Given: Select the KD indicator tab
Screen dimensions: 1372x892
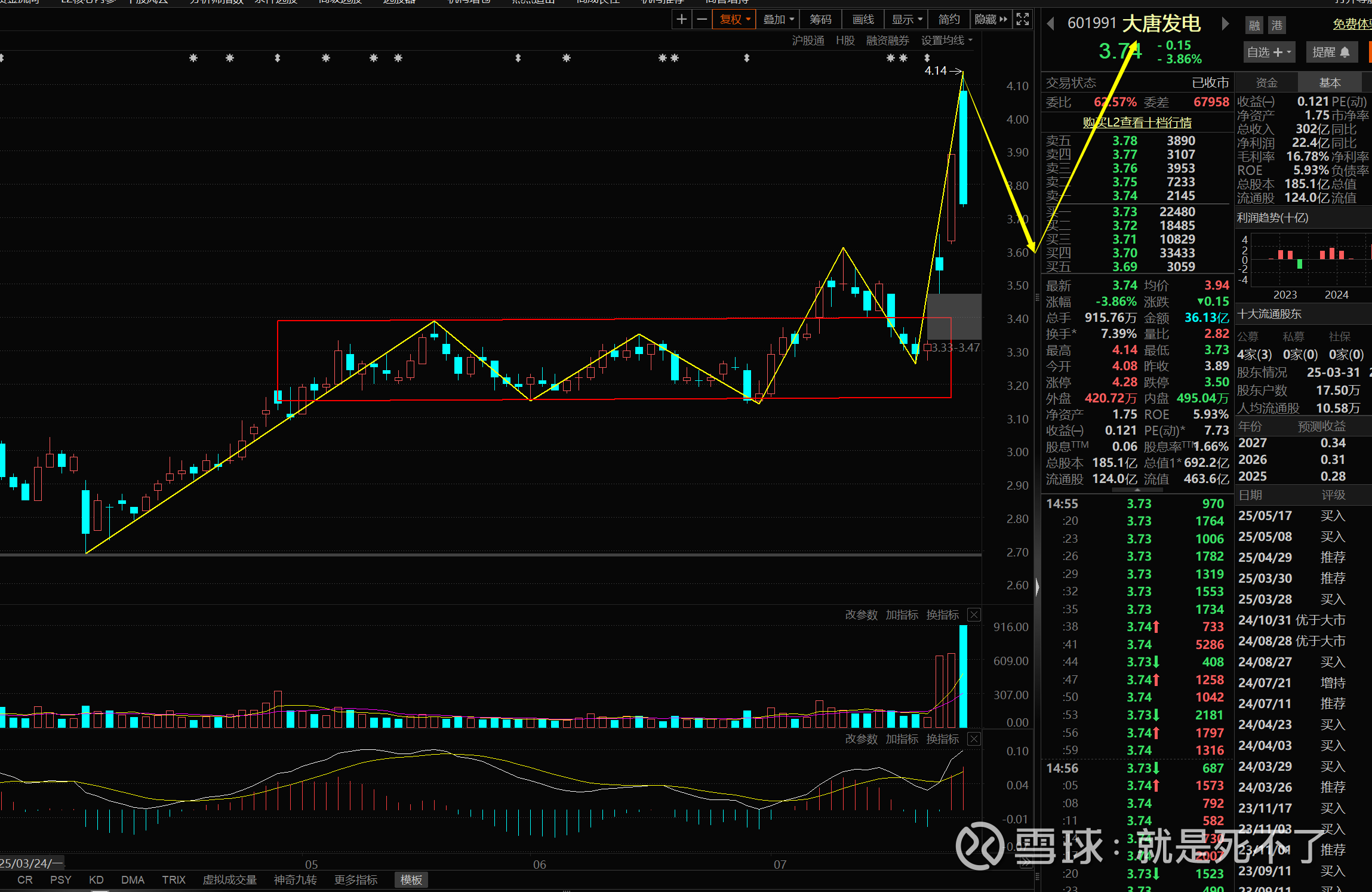Looking at the screenshot, I should coord(96,880).
